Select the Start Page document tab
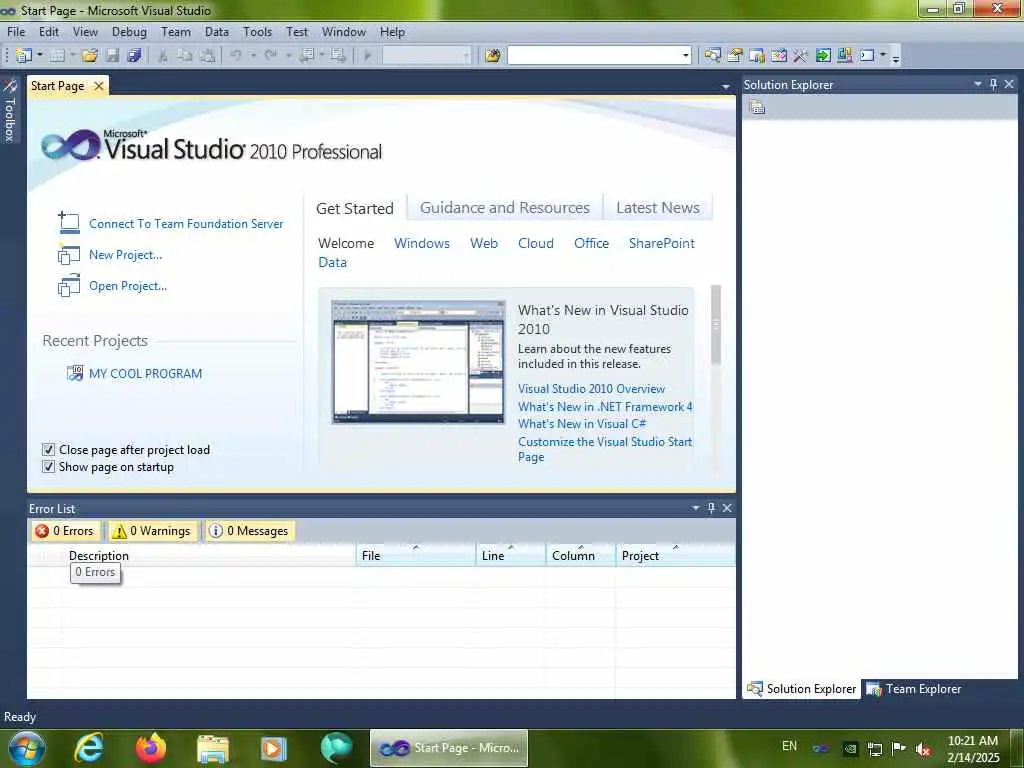 tap(57, 86)
